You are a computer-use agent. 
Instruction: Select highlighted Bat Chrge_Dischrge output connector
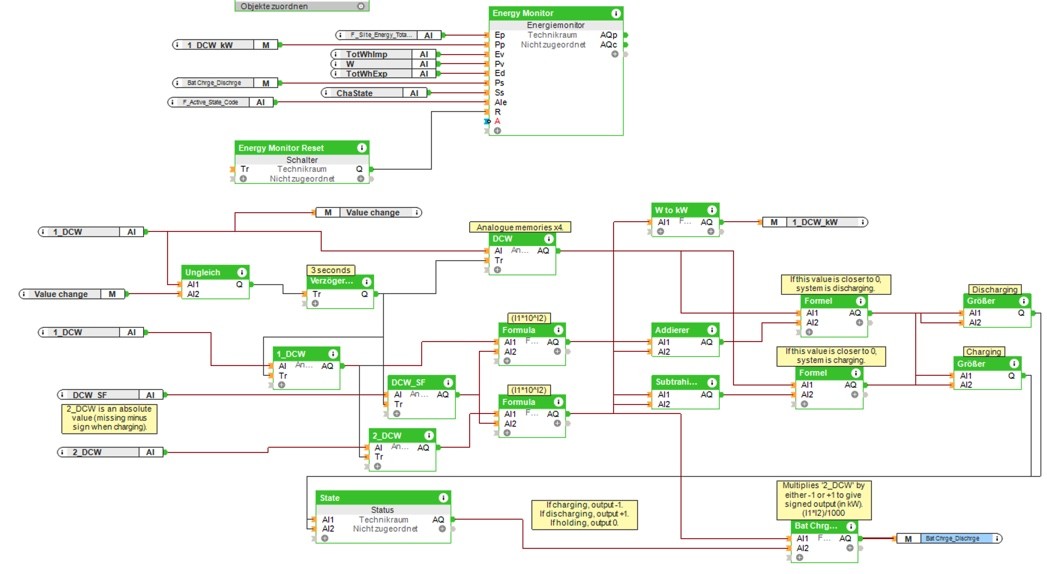pos(949,539)
